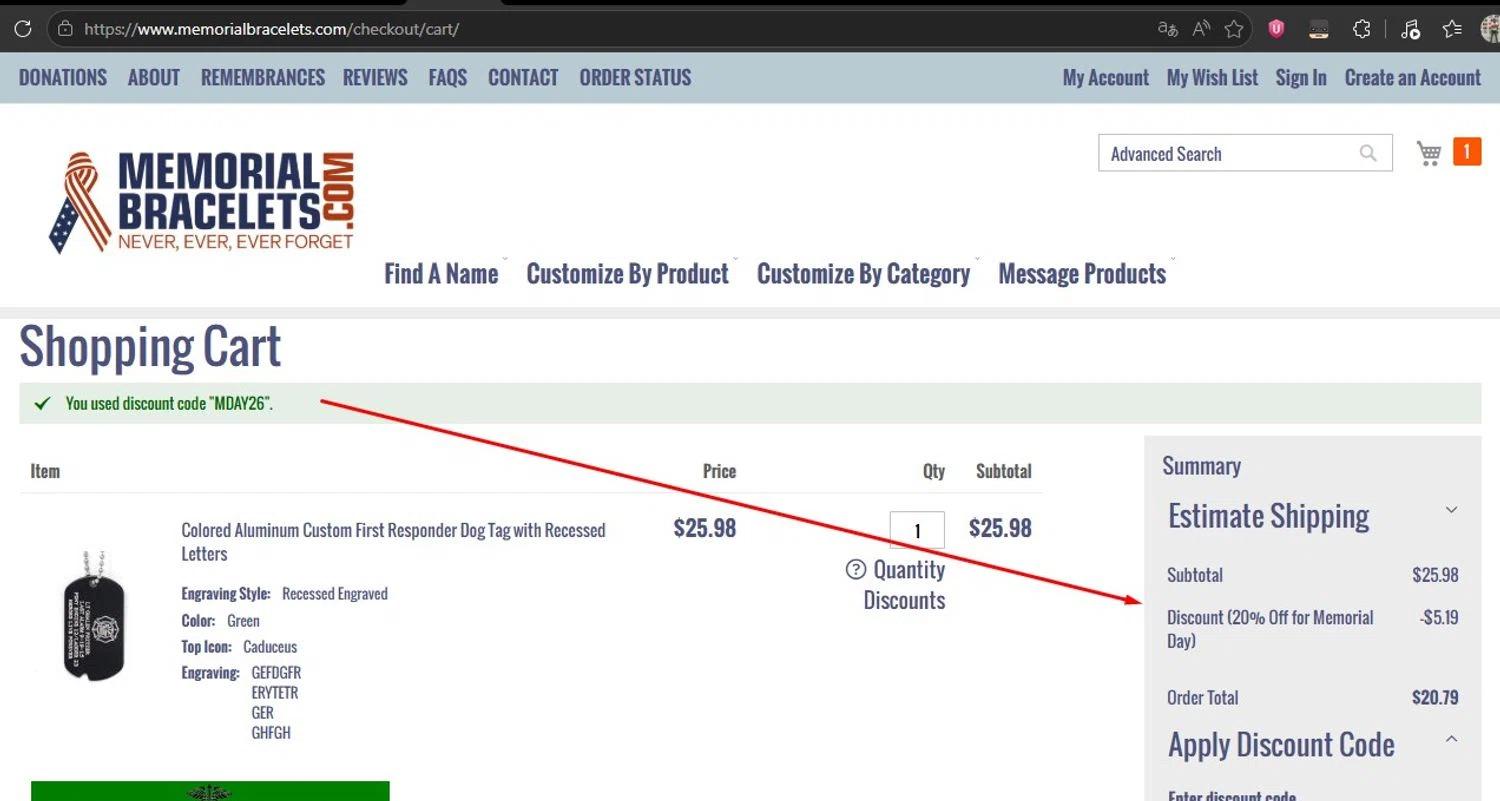This screenshot has height=801, width=1500.
Task: Open the FAQS page
Action: 448,77
